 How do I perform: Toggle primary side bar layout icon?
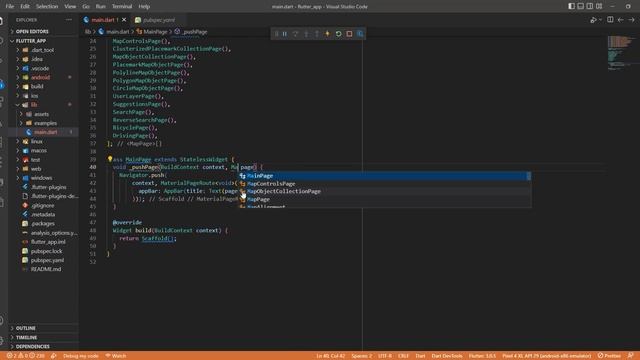coord(571,6)
